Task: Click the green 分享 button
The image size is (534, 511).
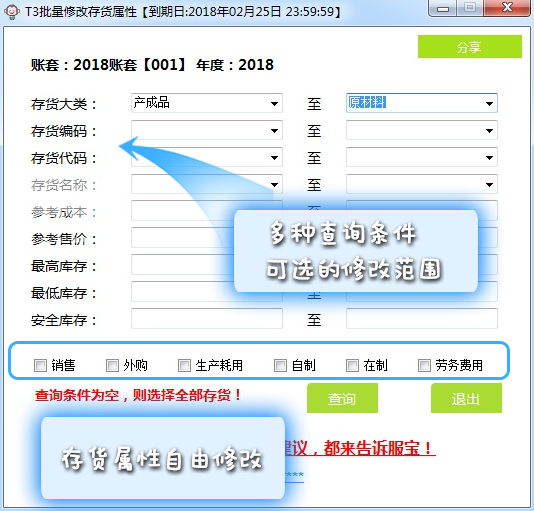Action: click(x=470, y=47)
